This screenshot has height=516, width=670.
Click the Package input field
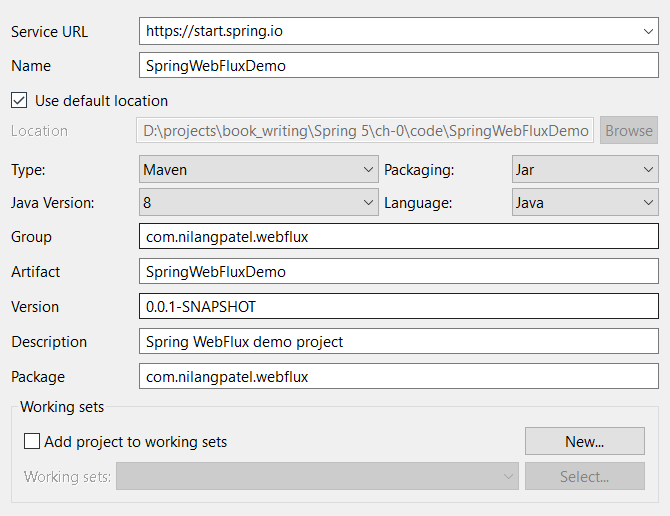pyautogui.click(x=398, y=377)
